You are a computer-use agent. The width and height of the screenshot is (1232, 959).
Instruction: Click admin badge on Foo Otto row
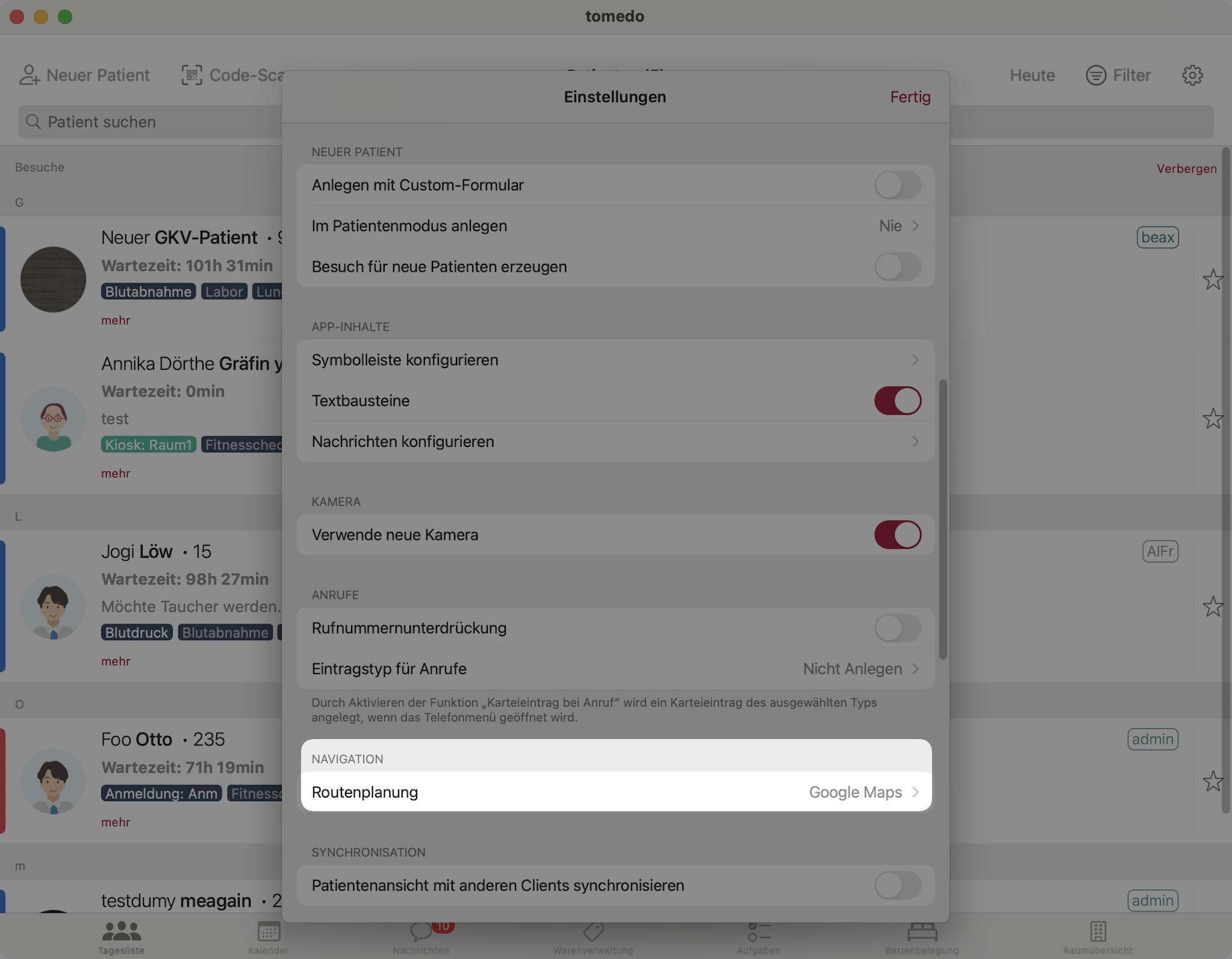[1153, 739]
